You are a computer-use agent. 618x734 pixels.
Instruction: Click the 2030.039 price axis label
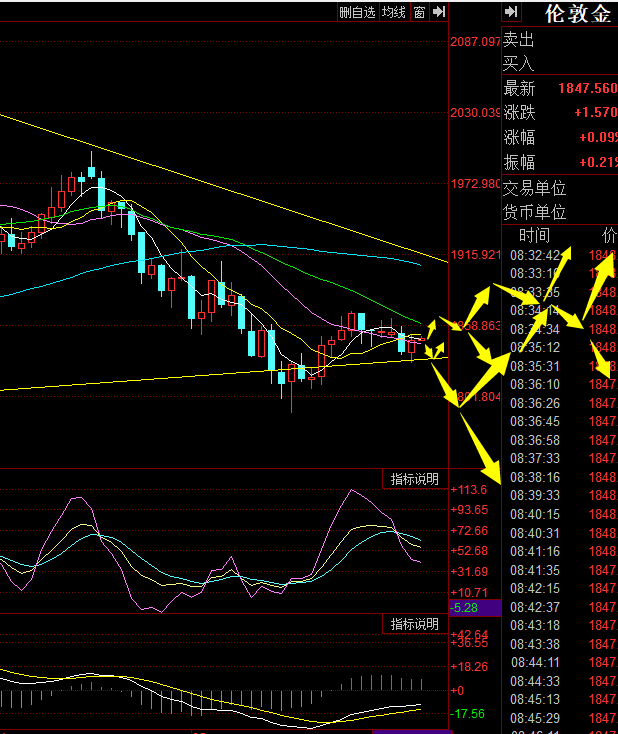475,113
